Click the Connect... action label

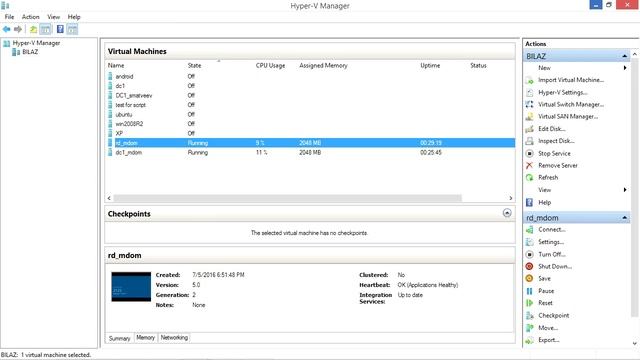point(552,230)
